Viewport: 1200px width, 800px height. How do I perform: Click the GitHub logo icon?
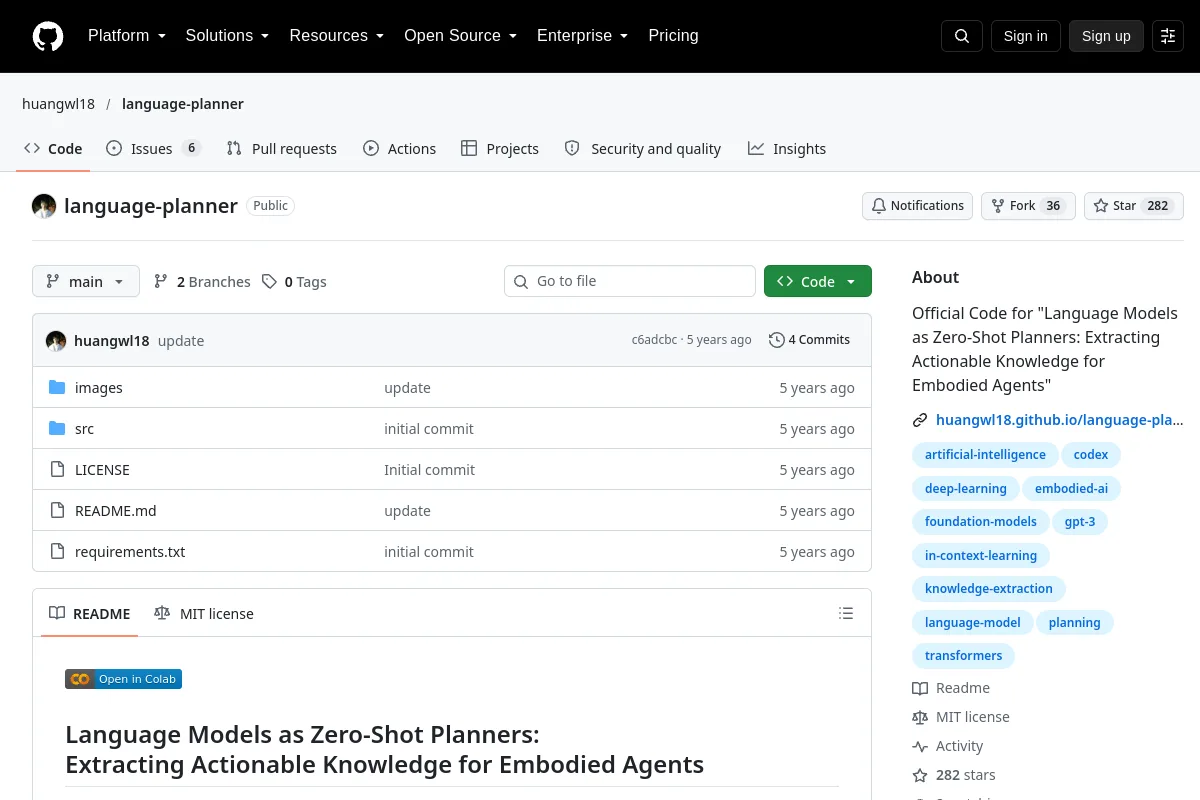48,36
